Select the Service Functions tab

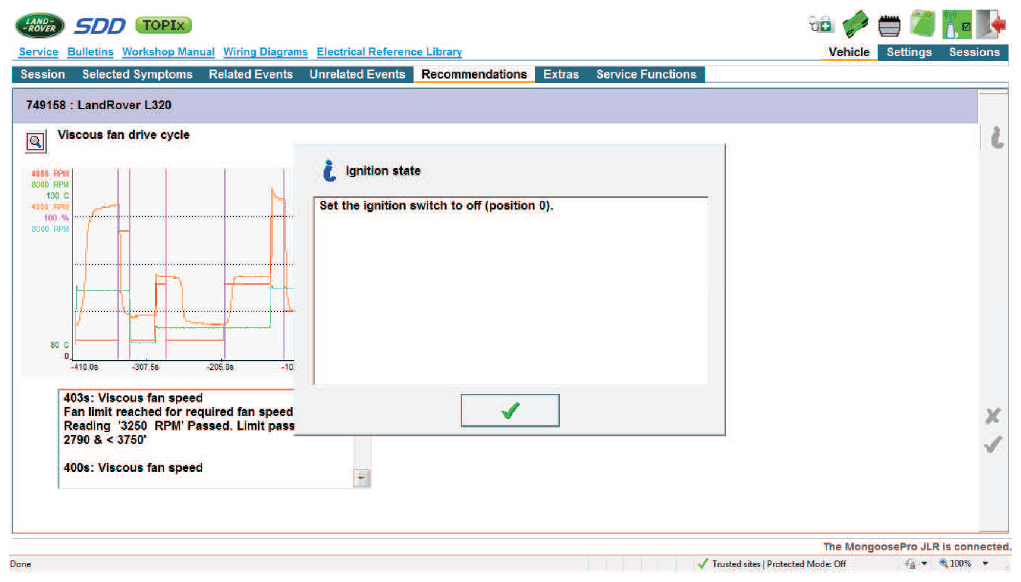(x=646, y=74)
